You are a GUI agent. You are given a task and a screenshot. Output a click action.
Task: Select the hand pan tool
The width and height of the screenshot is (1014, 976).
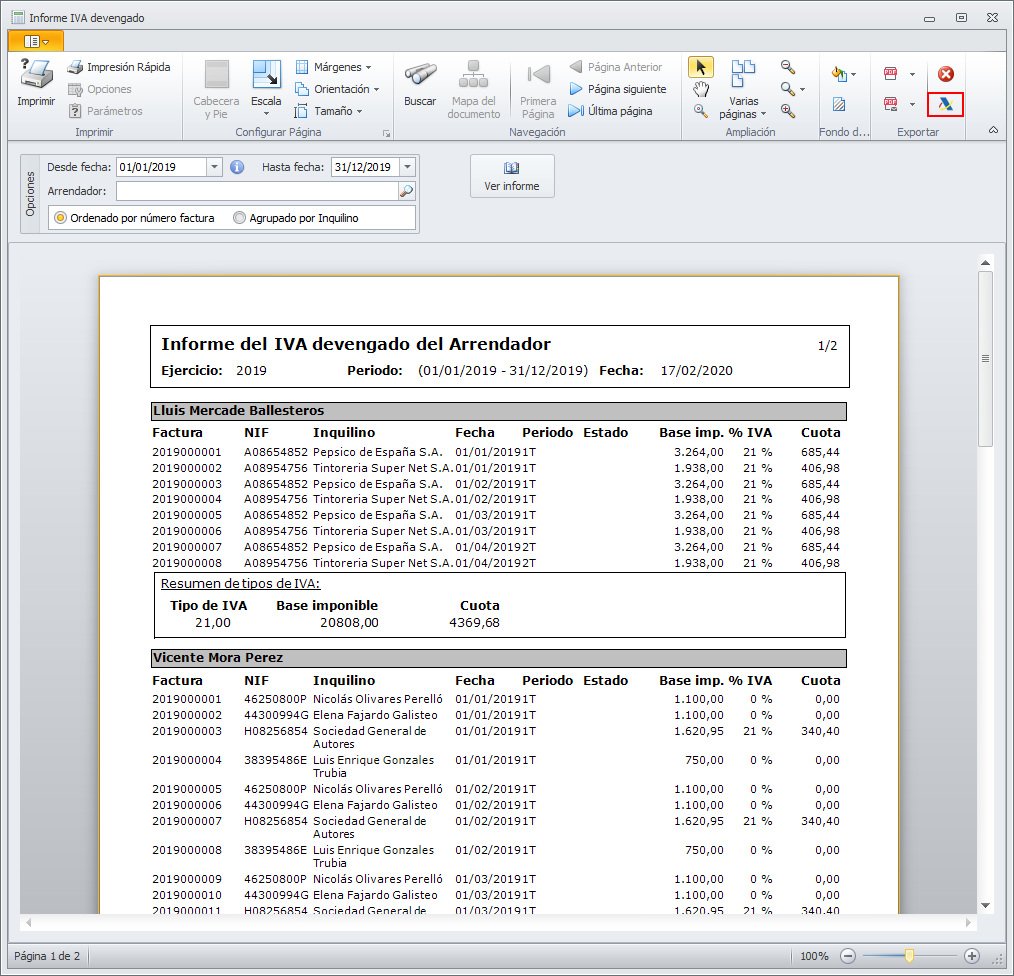click(x=701, y=89)
